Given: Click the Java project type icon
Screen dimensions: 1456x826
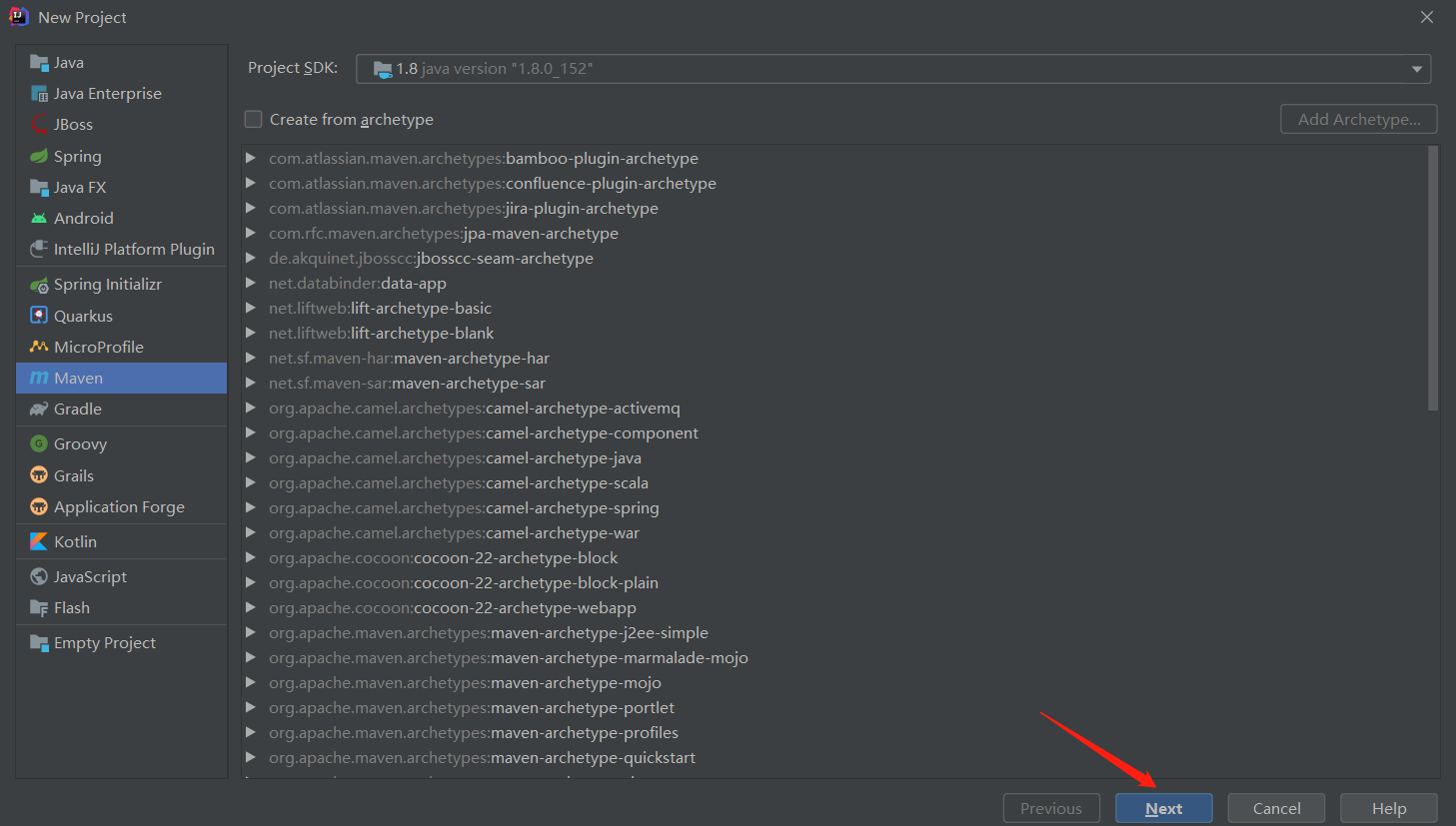Looking at the screenshot, I should click(x=39, y=63).
